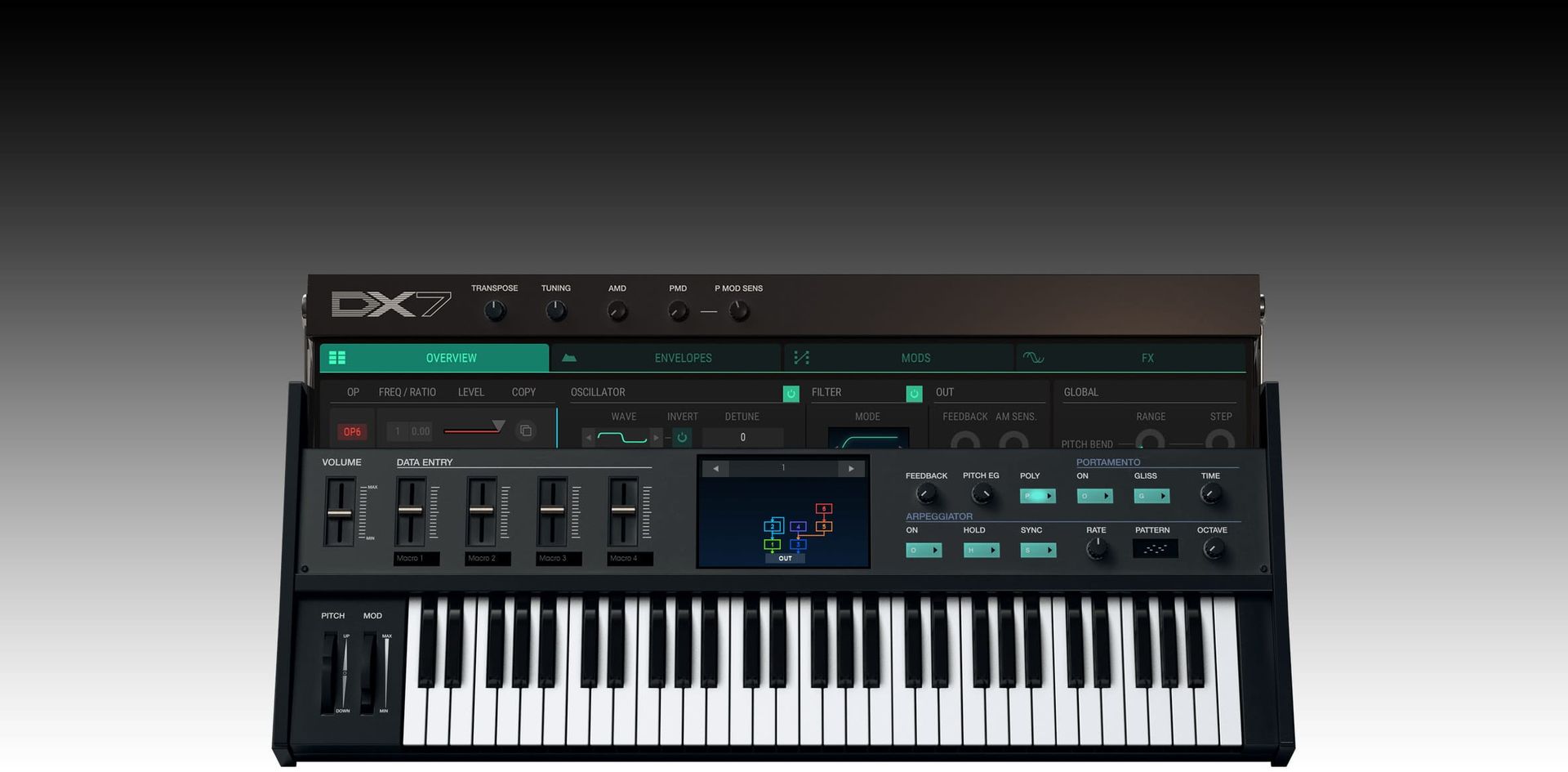The image size is (1568, 772).
Task: Open the Arpeggiator Pattern selector
Action: pyautogui.click(x=1155, y=549)
